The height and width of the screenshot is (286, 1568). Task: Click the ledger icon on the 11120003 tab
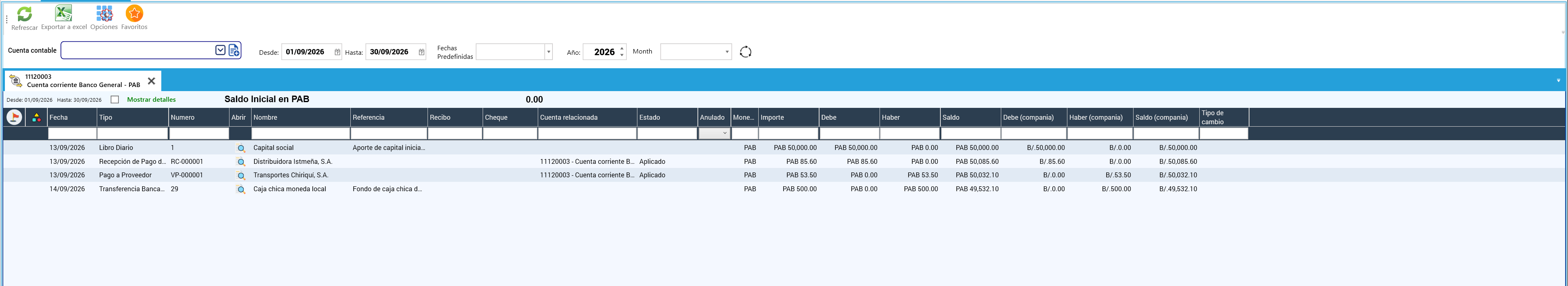(x=16, y=81)
